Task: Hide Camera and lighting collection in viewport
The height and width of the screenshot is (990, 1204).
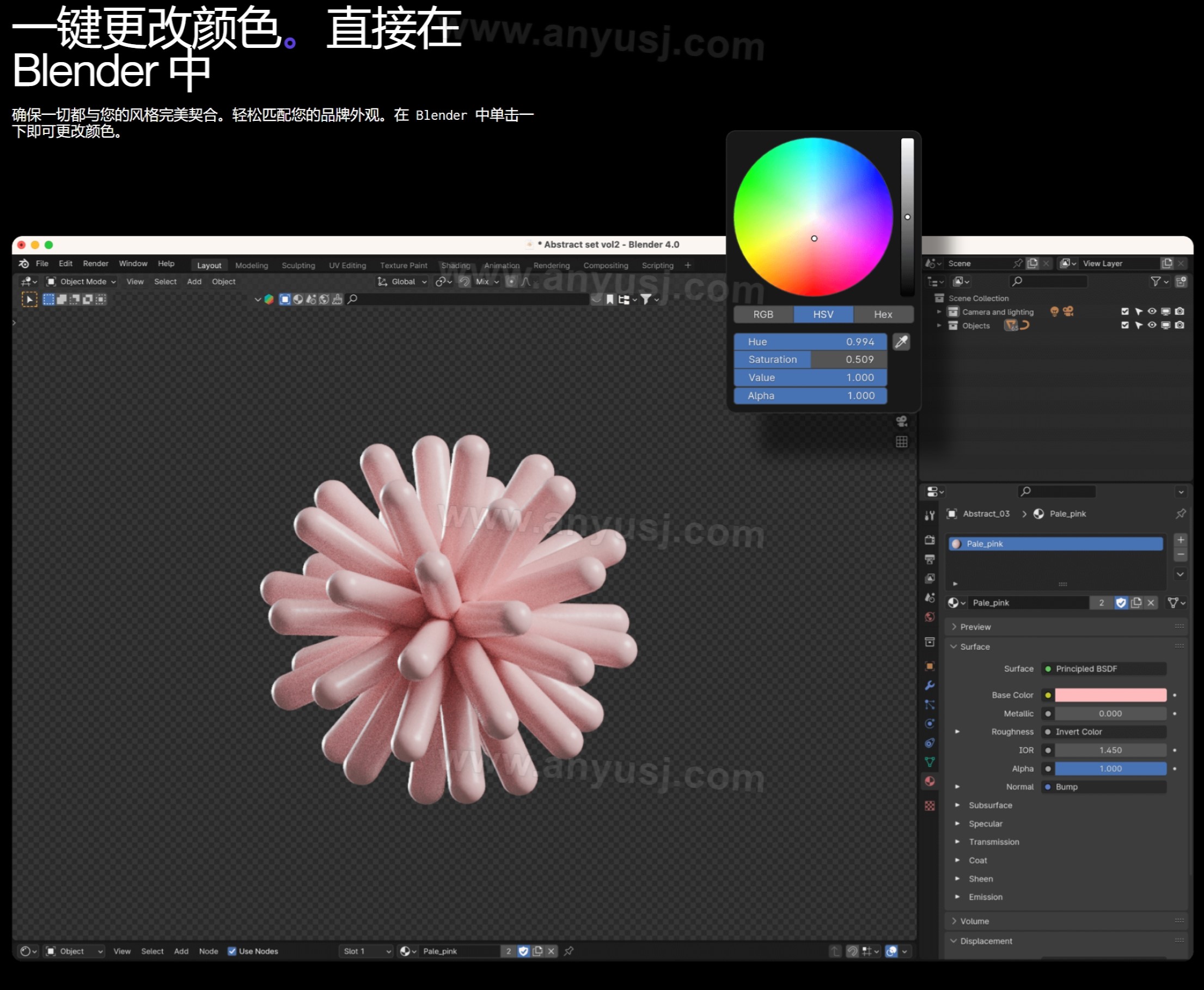Action: 1152,311
